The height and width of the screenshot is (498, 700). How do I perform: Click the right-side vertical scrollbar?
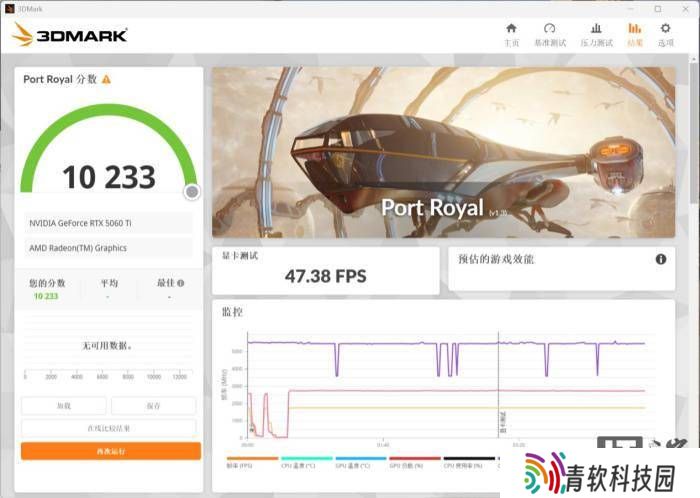(693, 134)
